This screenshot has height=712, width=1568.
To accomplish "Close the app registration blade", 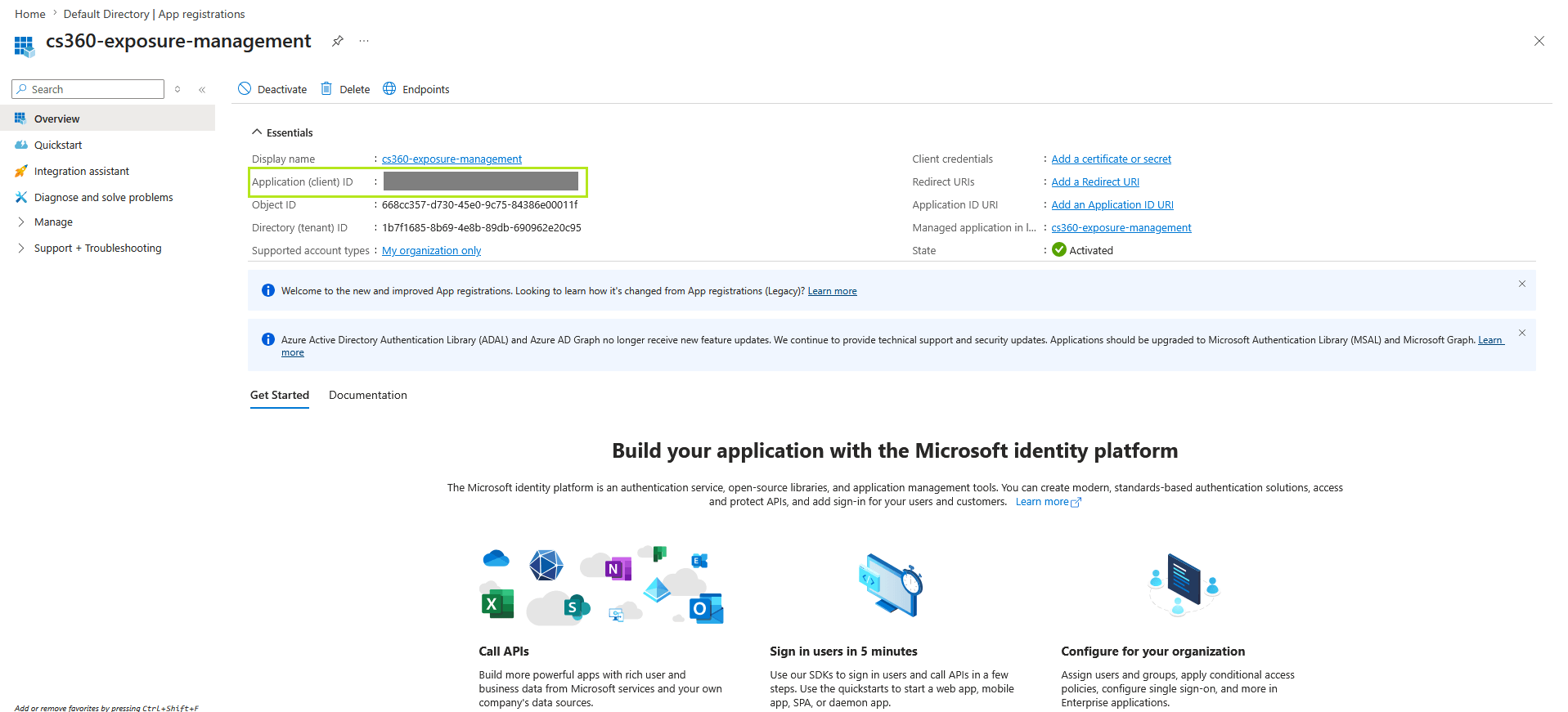I will 1539,41.
